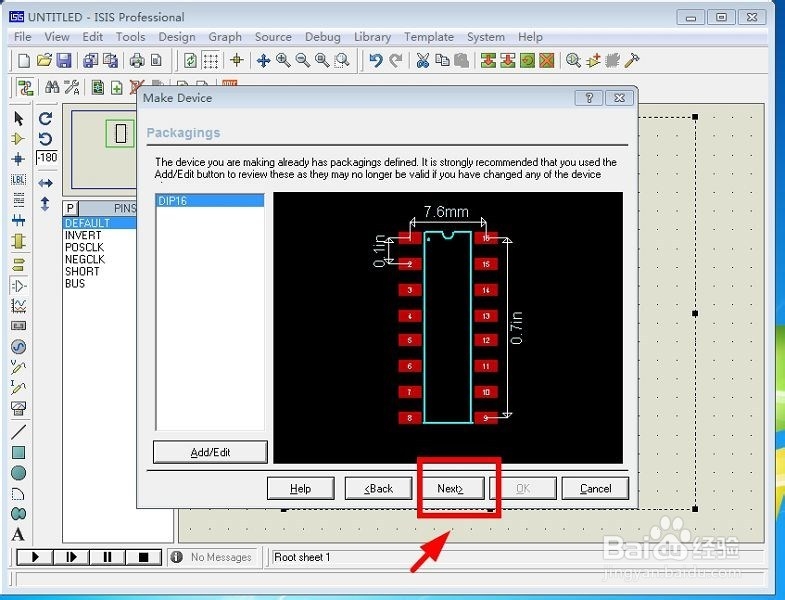The width and height of the screenshot is (785, 600).
Task: Click the Pause simulation button
Action: (107, 557)
